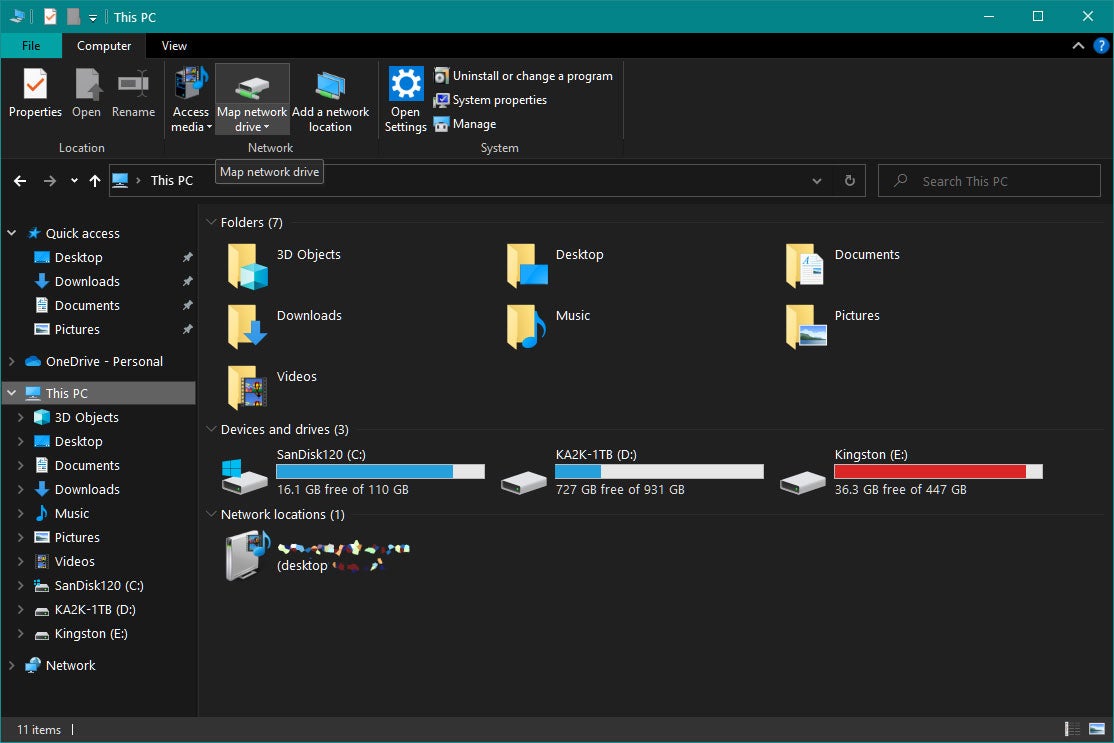Expand 3D Objects in the navigation pane

tap(21, 418)
